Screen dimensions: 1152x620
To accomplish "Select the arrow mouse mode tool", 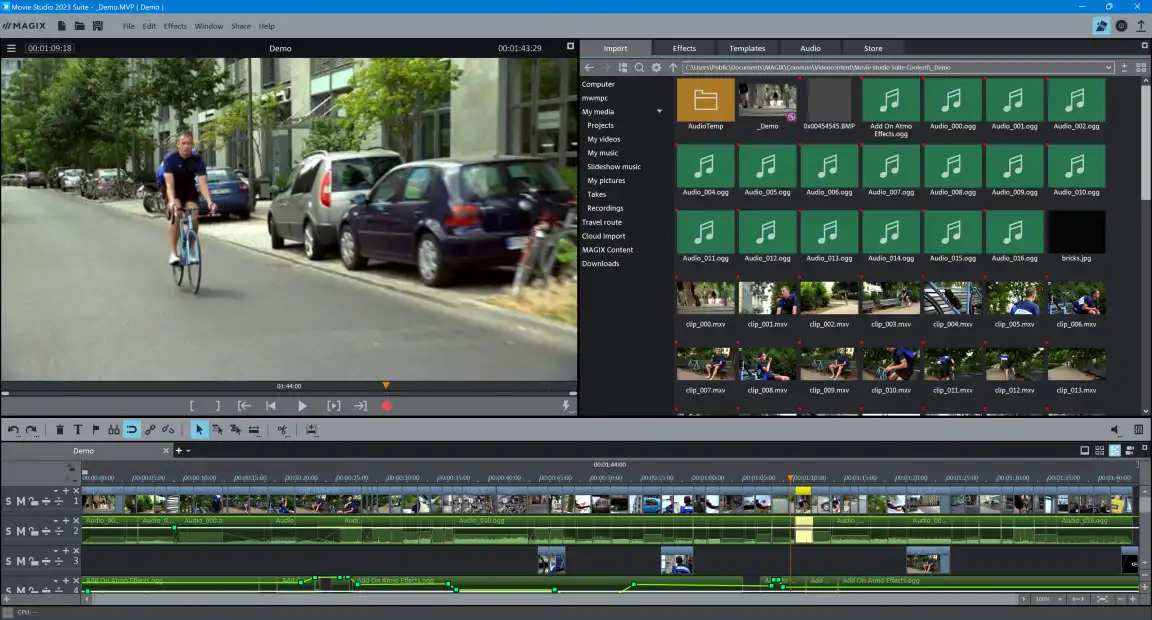I will click(199, 430).
